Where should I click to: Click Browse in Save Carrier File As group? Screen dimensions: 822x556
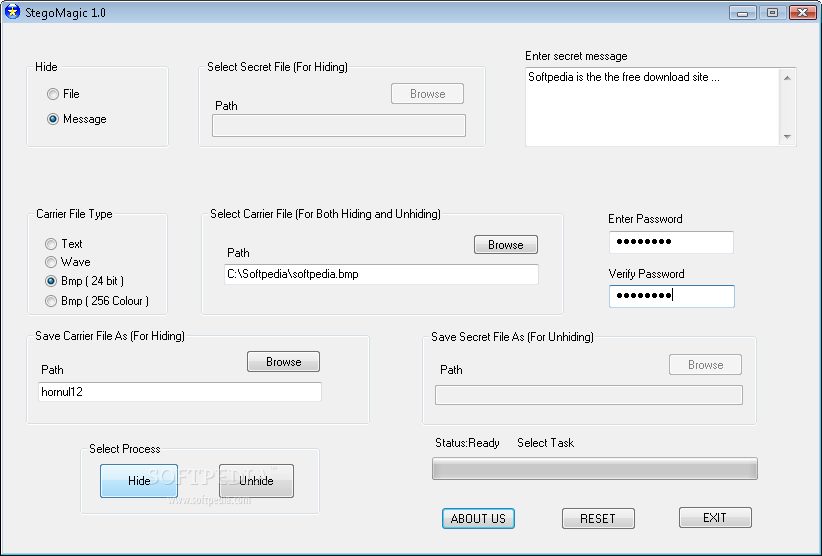(x=283, y=362)
